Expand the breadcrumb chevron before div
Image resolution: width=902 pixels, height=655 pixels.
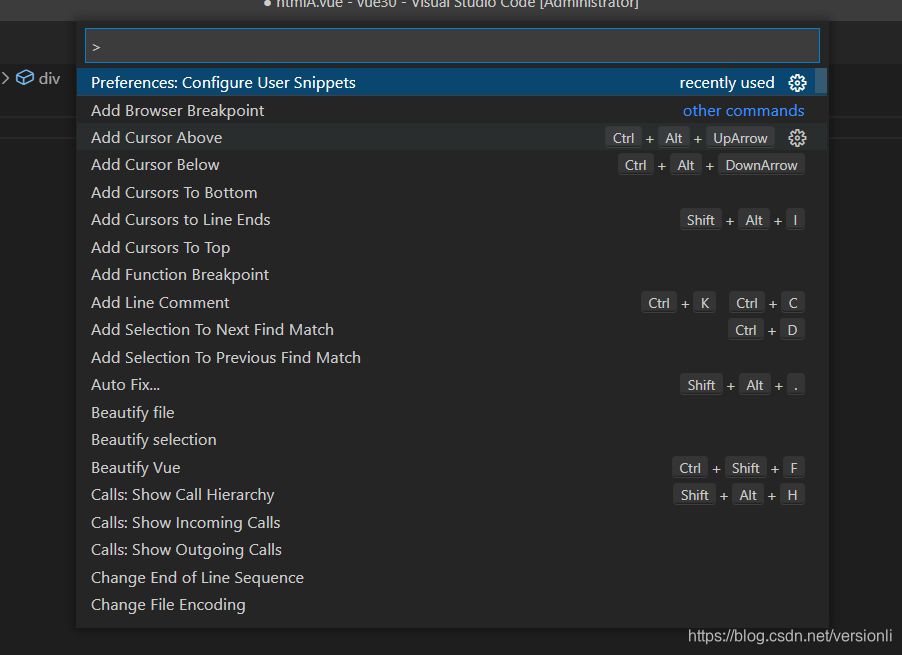tap(5, 78)
